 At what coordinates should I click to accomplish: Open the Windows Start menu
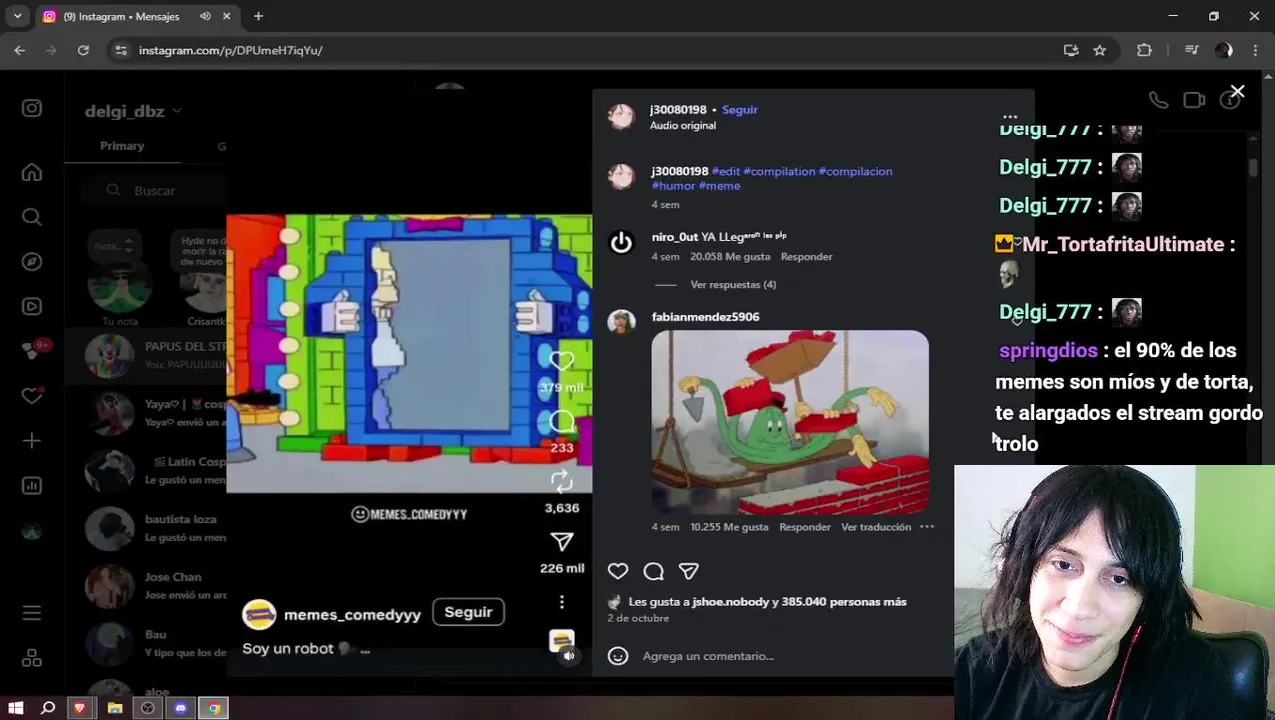click(x=16, y=708)
